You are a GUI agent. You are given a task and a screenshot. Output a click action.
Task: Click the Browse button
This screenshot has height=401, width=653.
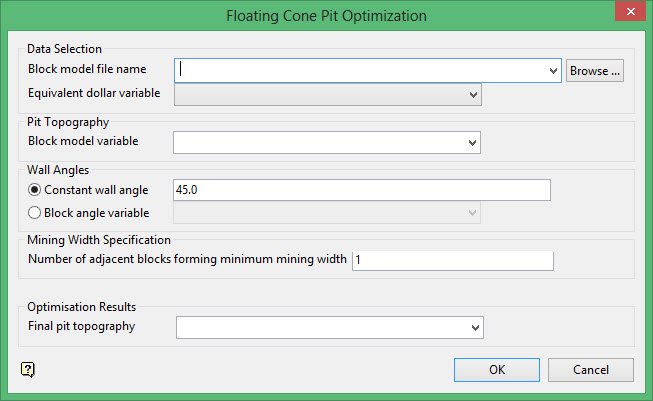[x=595, y=70]
